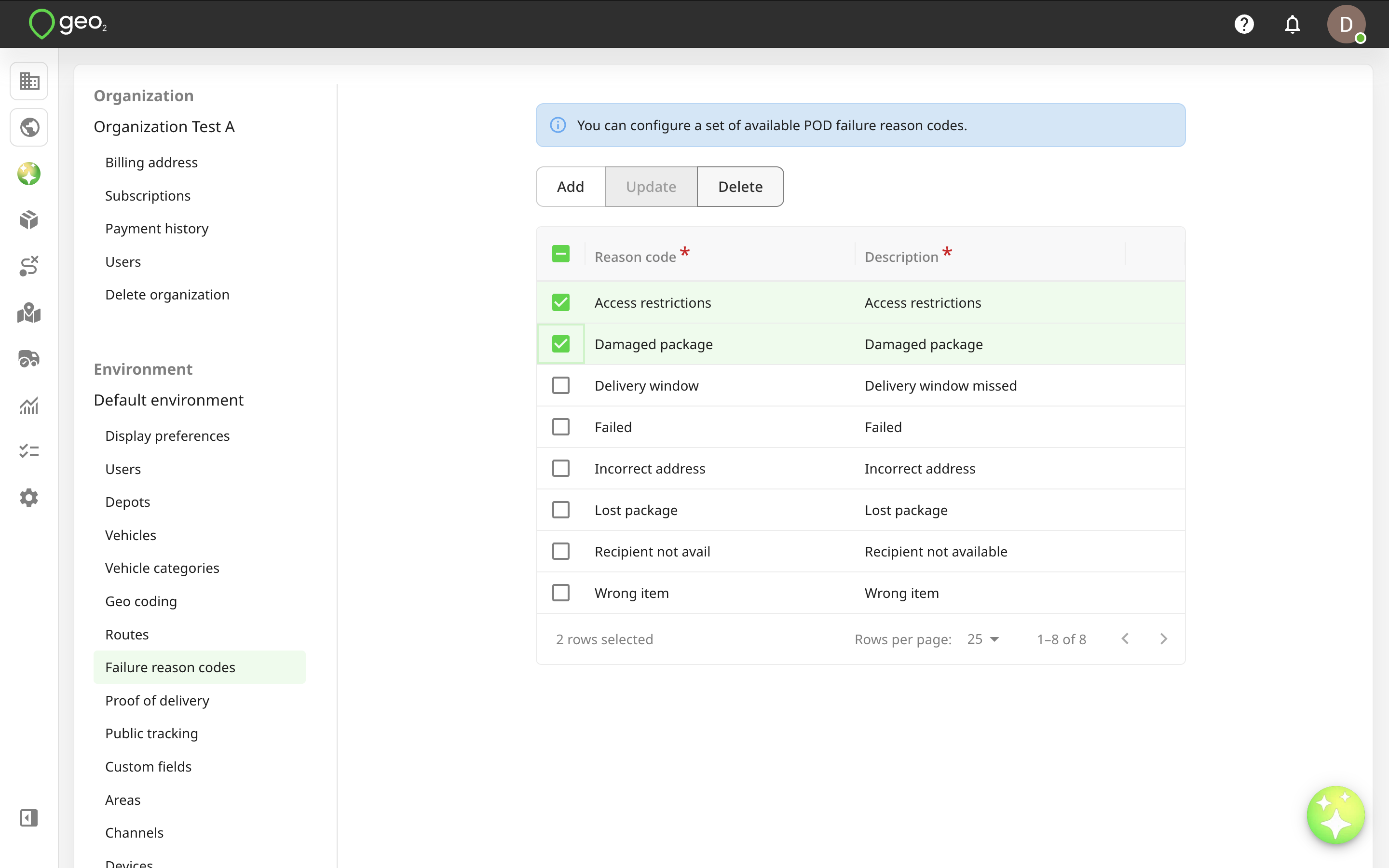The image size is (1389, 868).
Task: Uncheck the Access restrictions row checkbox
Action: pyautogui.click(x=560, y=302)
